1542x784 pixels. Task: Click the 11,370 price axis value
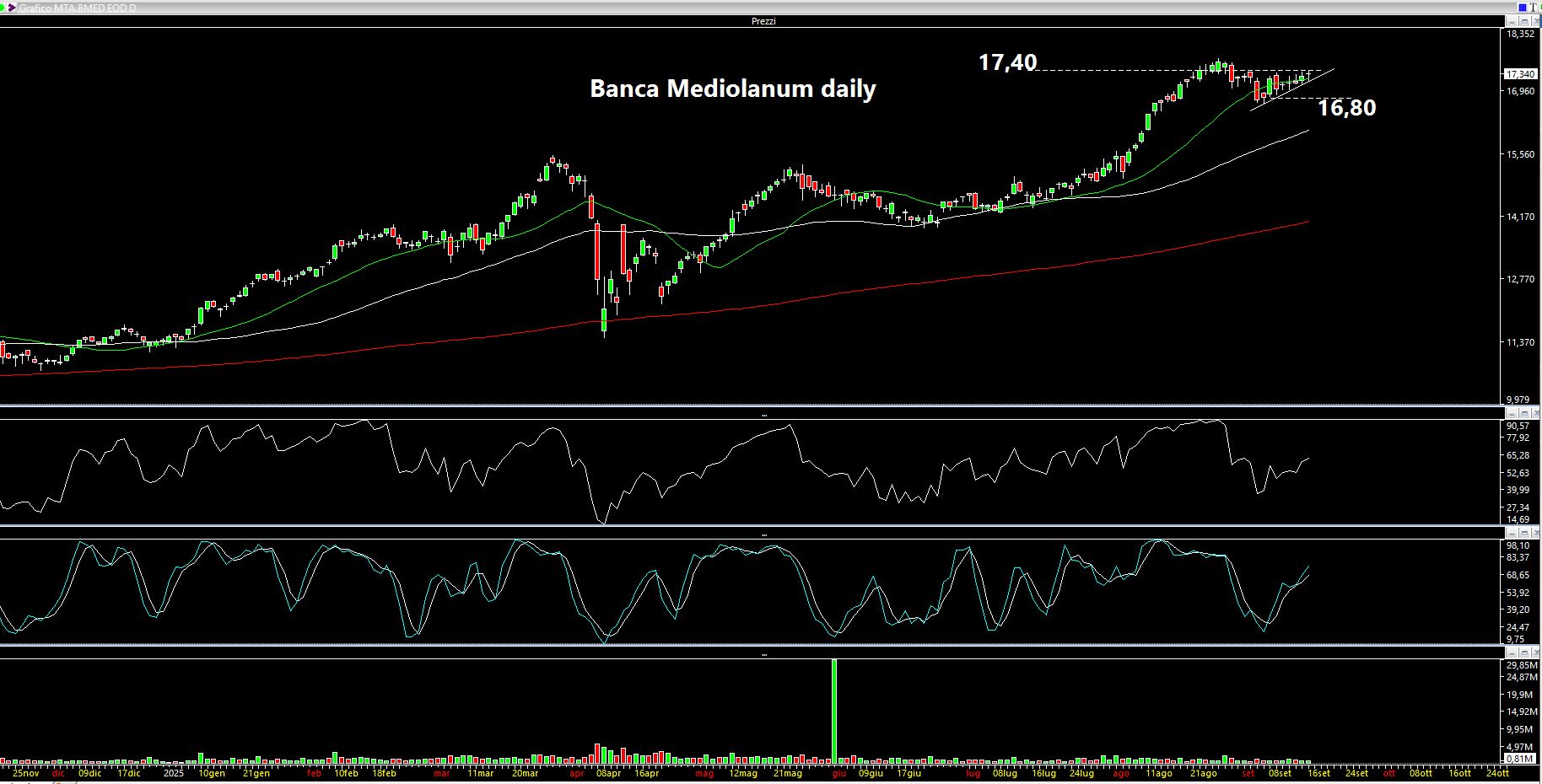click(1521, 342)
